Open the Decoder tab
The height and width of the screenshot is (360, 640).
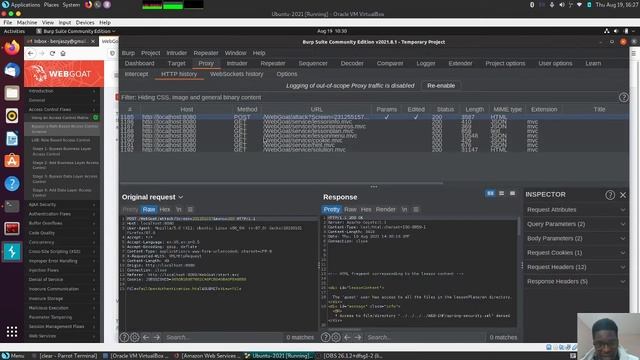(x=352, y=63)
